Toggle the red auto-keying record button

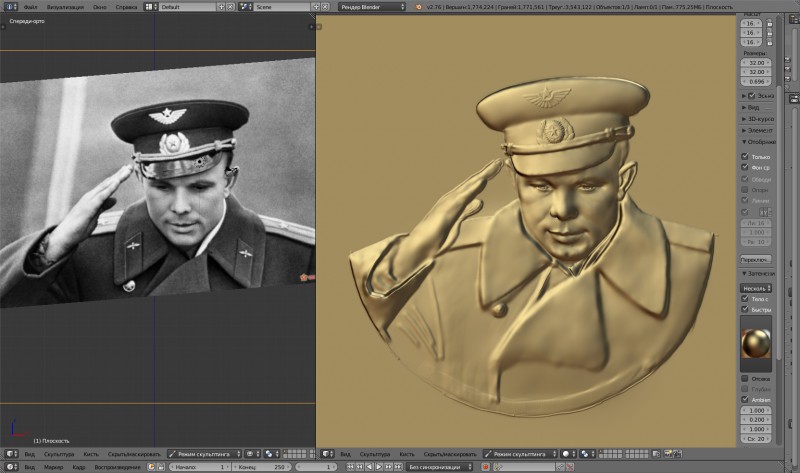click(x=485, y=467)
